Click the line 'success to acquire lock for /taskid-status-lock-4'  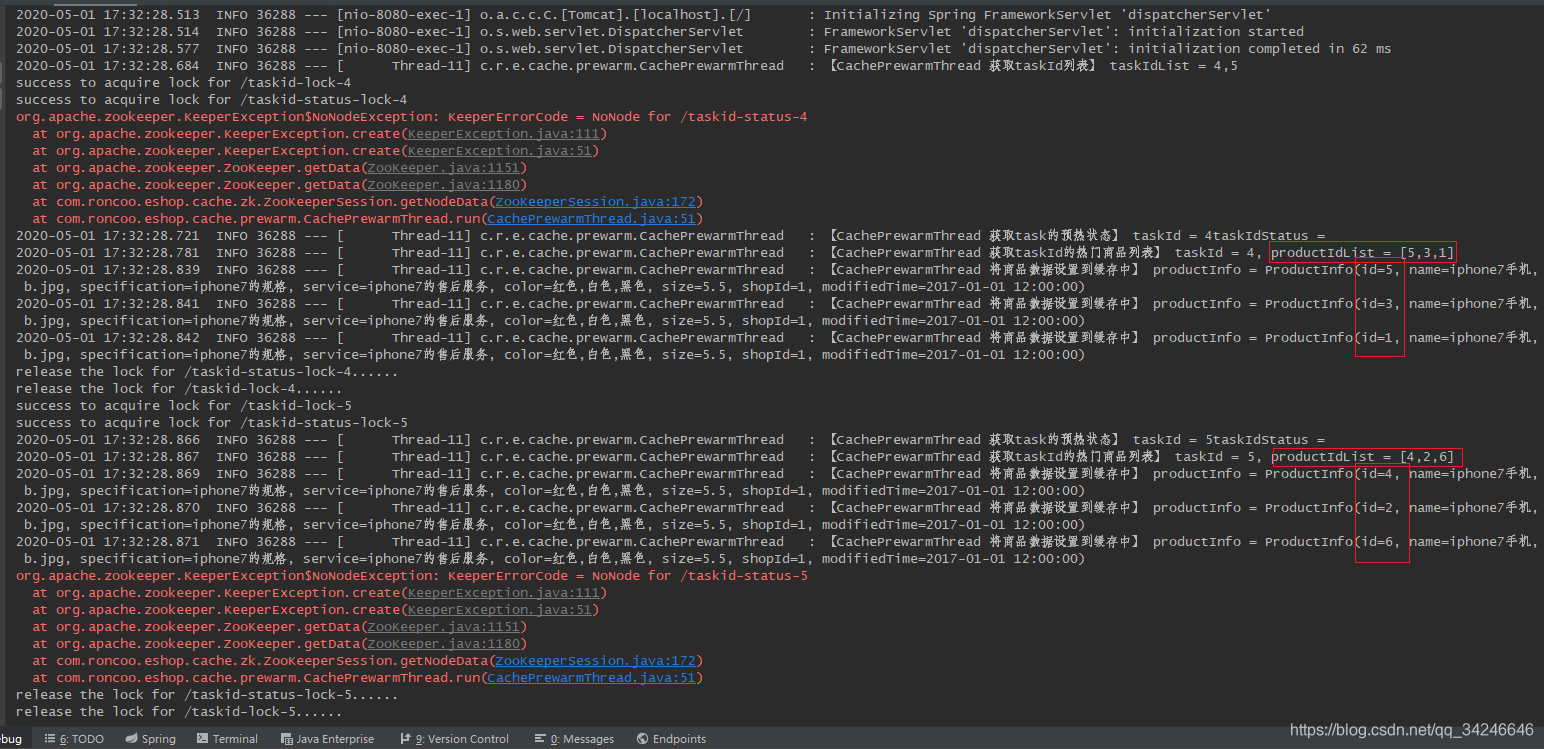click(212, 100)
